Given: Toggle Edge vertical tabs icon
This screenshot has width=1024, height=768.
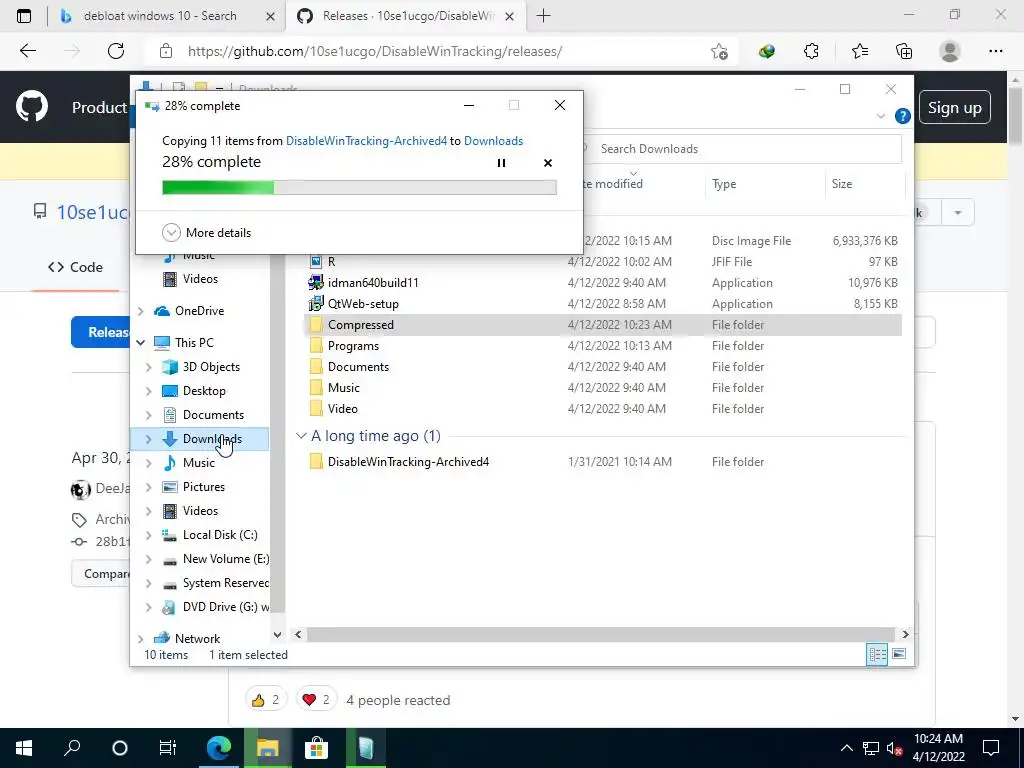Looking at the screenshot, I should 24,16.
